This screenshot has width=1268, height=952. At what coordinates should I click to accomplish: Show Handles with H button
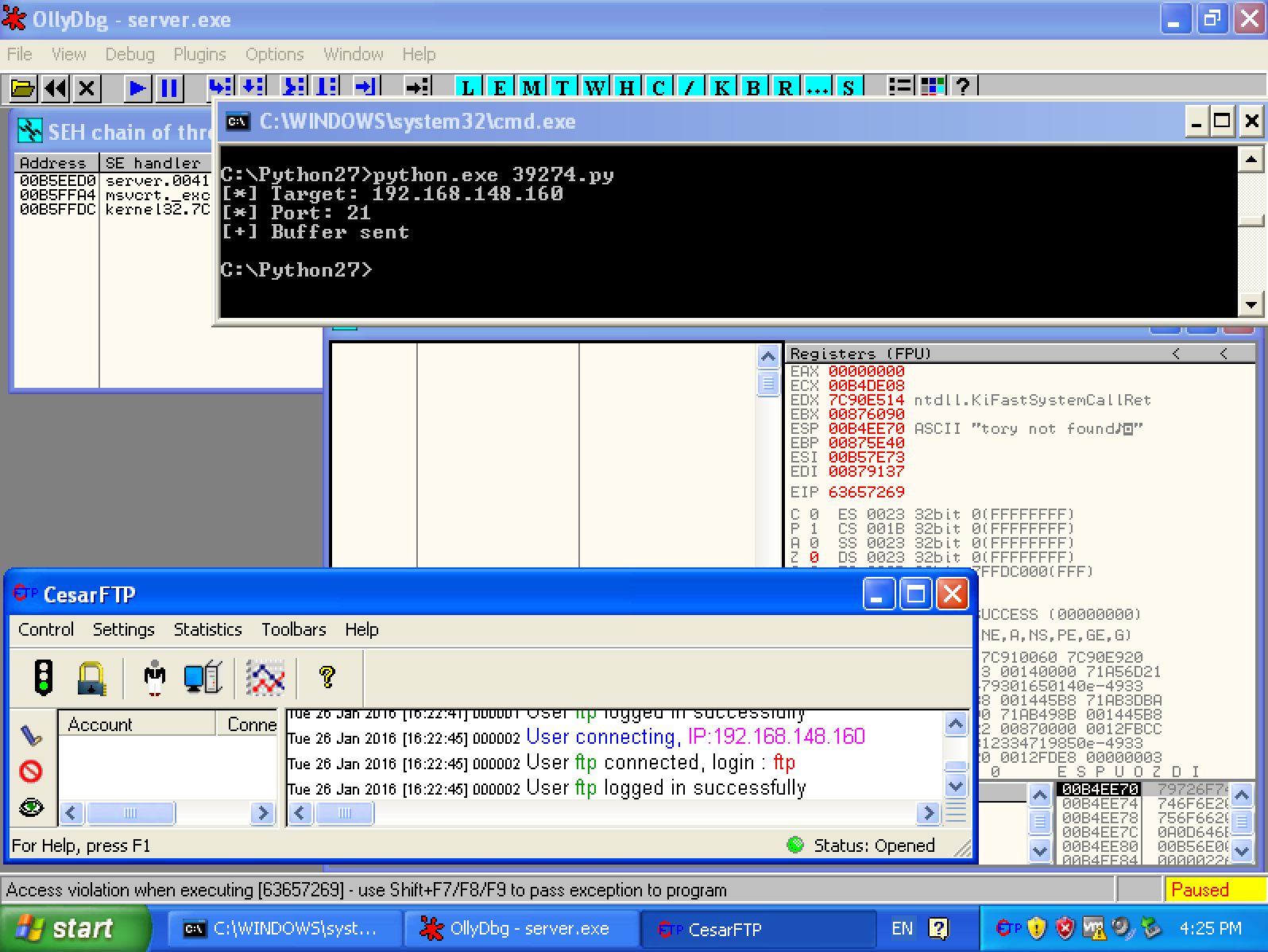click(x=627, y=87)
